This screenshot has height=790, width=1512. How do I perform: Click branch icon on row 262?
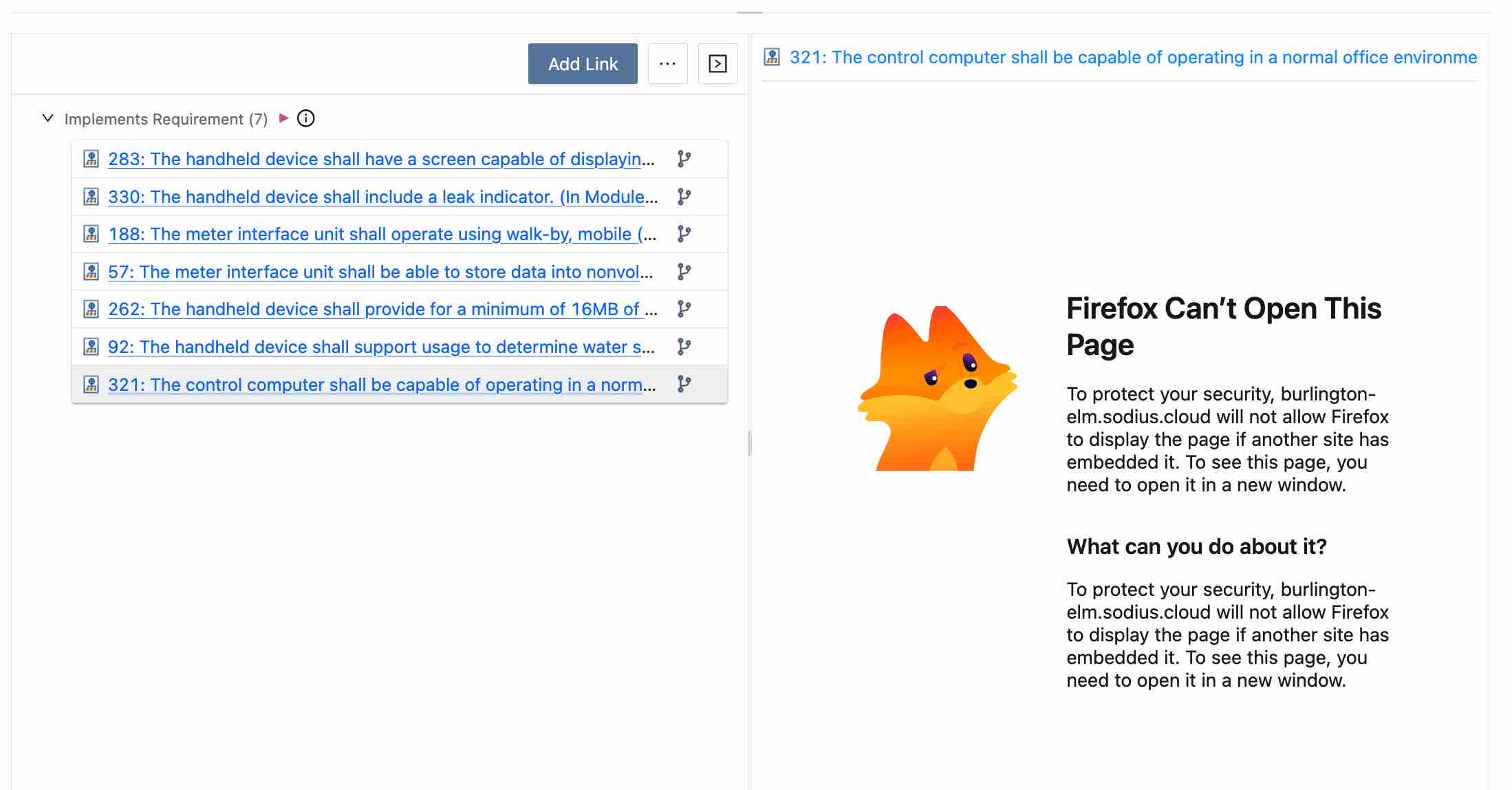click(684, 309)
